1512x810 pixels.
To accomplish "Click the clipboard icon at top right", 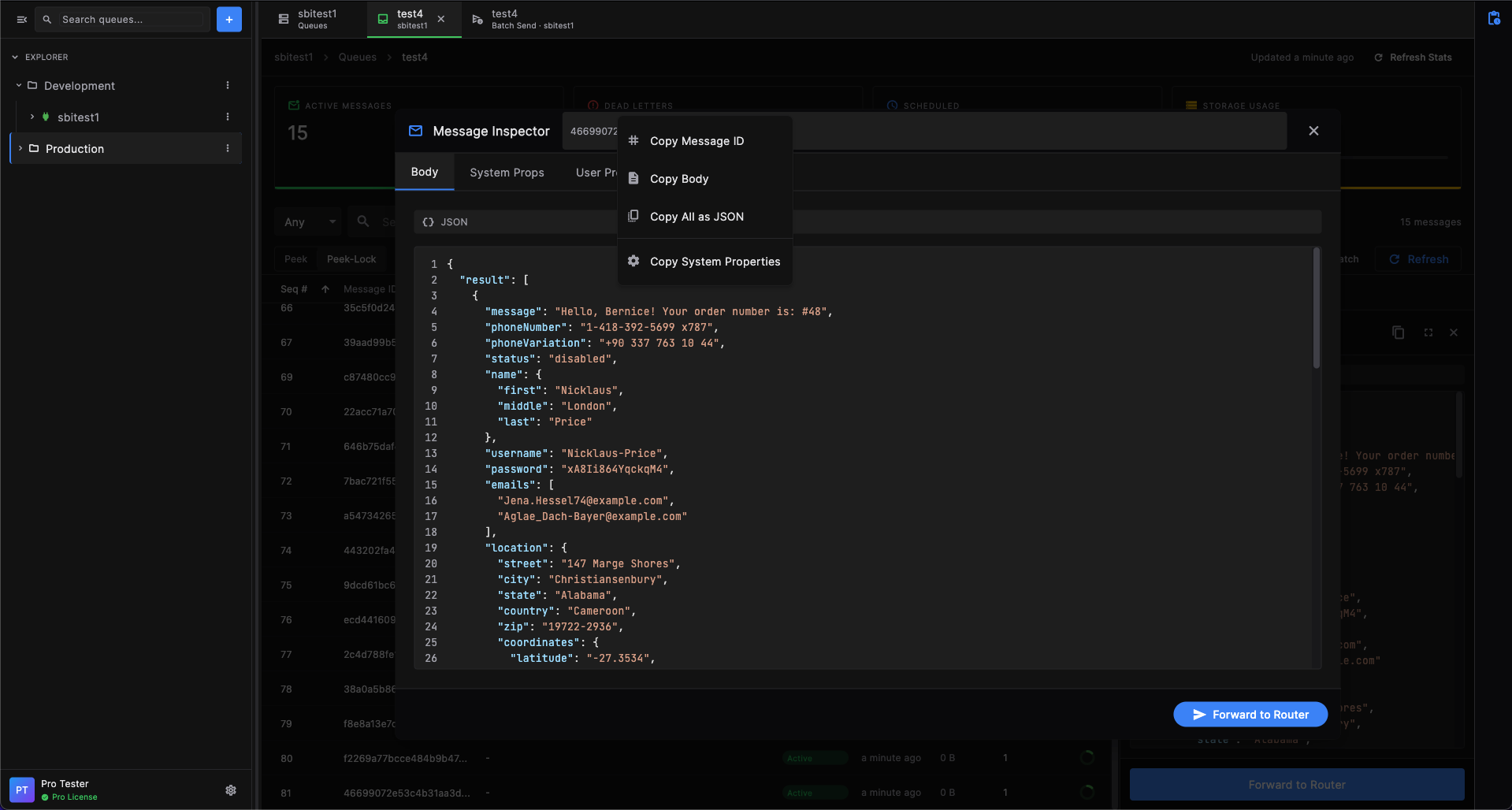I will click(x=1493, y=18).
